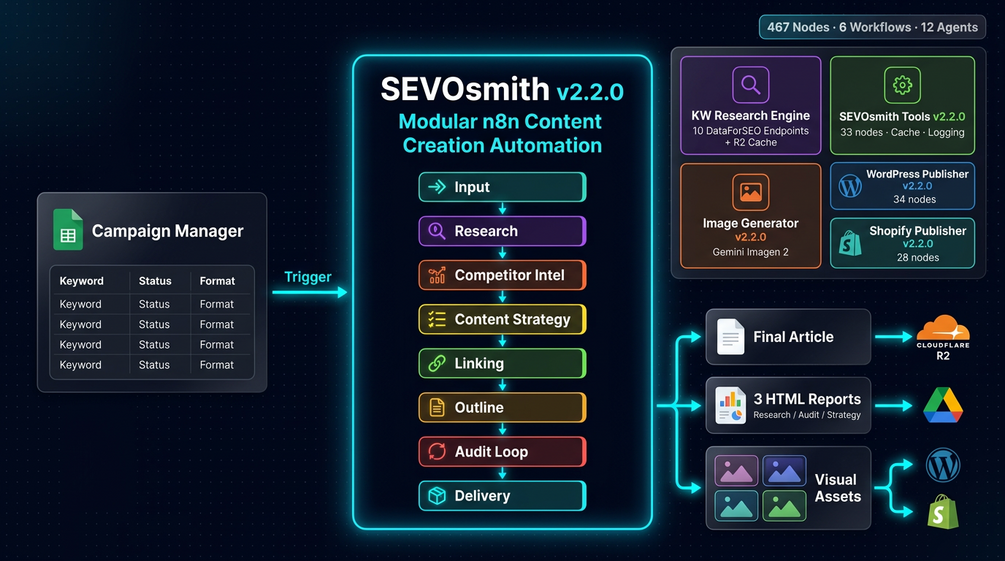Click the blue WordPress logo beside Visual Assets
The height and width of the screenshot is (561, 1005).
click(943, 465)
